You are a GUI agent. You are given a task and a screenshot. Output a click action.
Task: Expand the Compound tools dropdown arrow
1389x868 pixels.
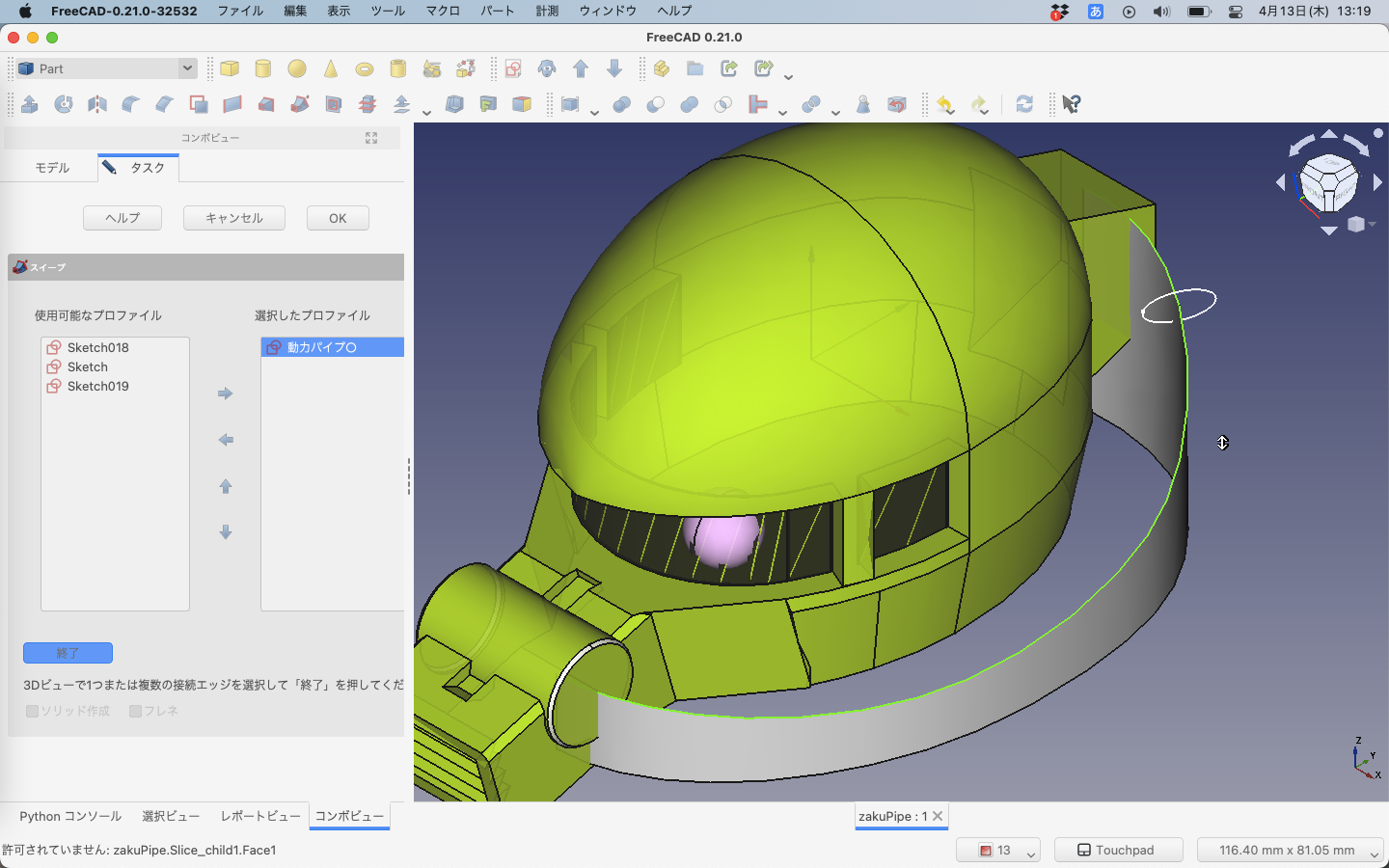click(x=594, y=112)
